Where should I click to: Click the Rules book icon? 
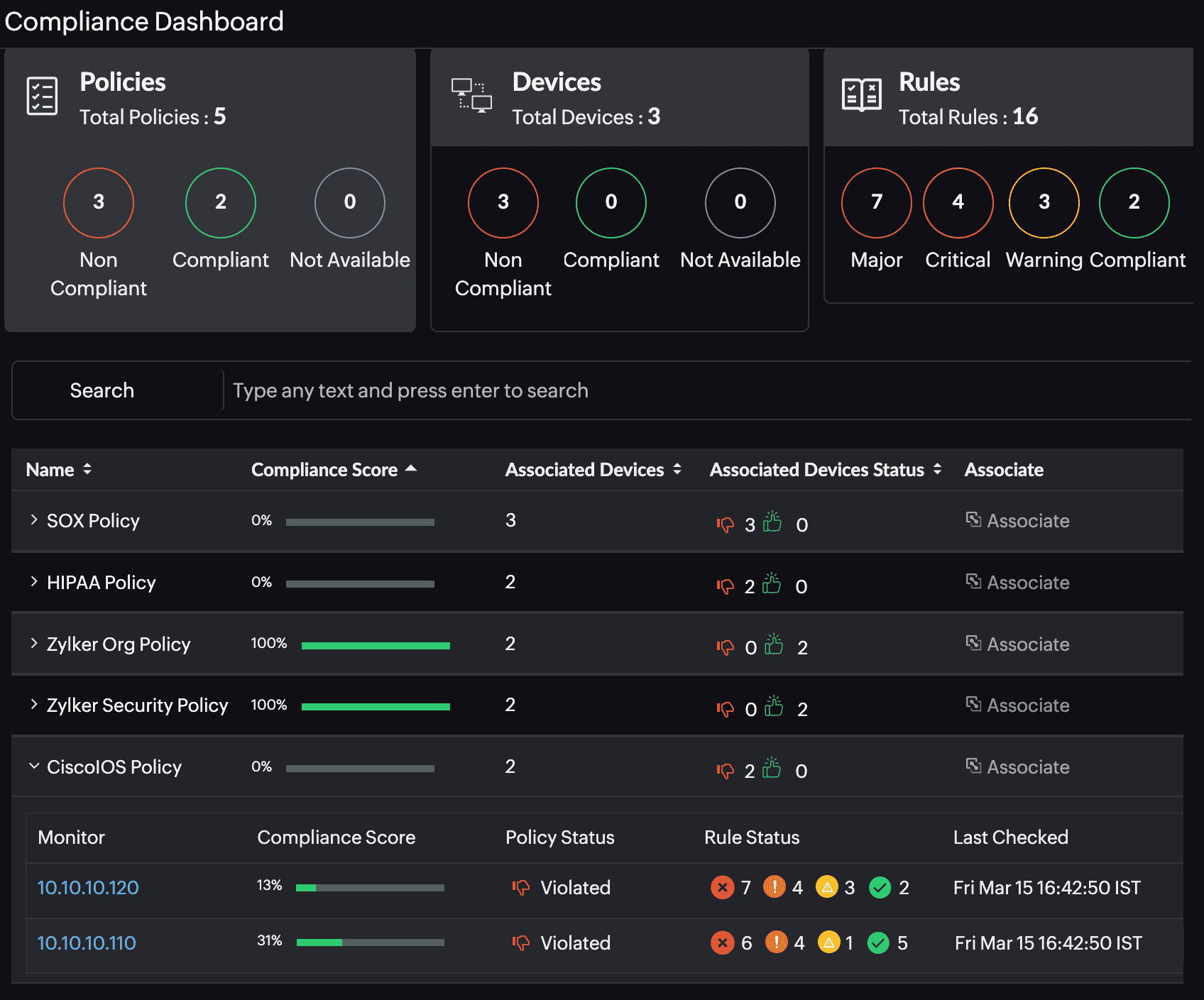tap(861, 94)
